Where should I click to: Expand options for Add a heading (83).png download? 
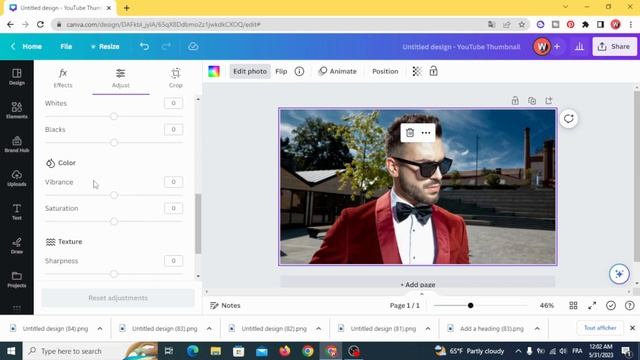point(537,329)
